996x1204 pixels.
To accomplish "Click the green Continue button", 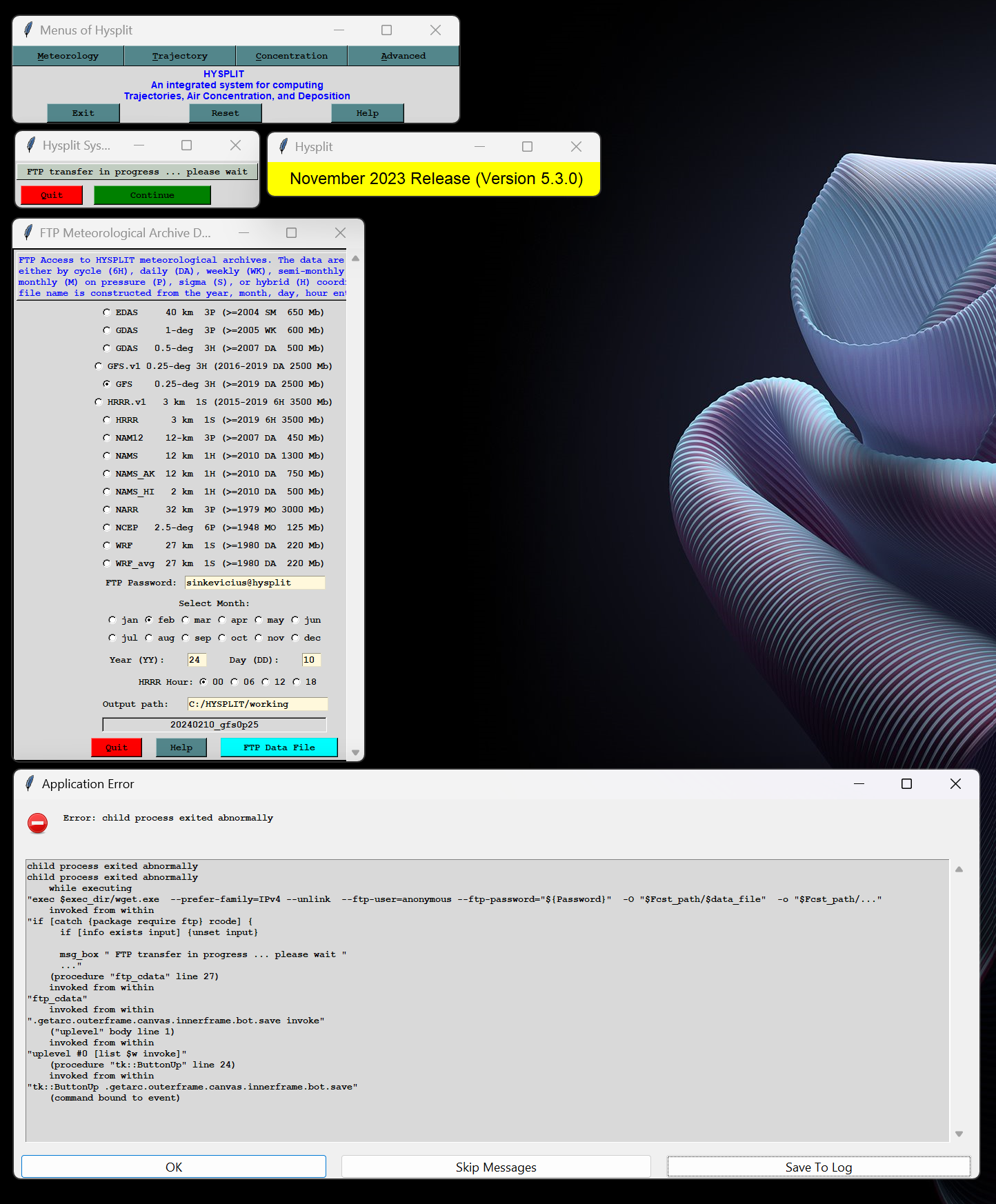I will point(152,195).
